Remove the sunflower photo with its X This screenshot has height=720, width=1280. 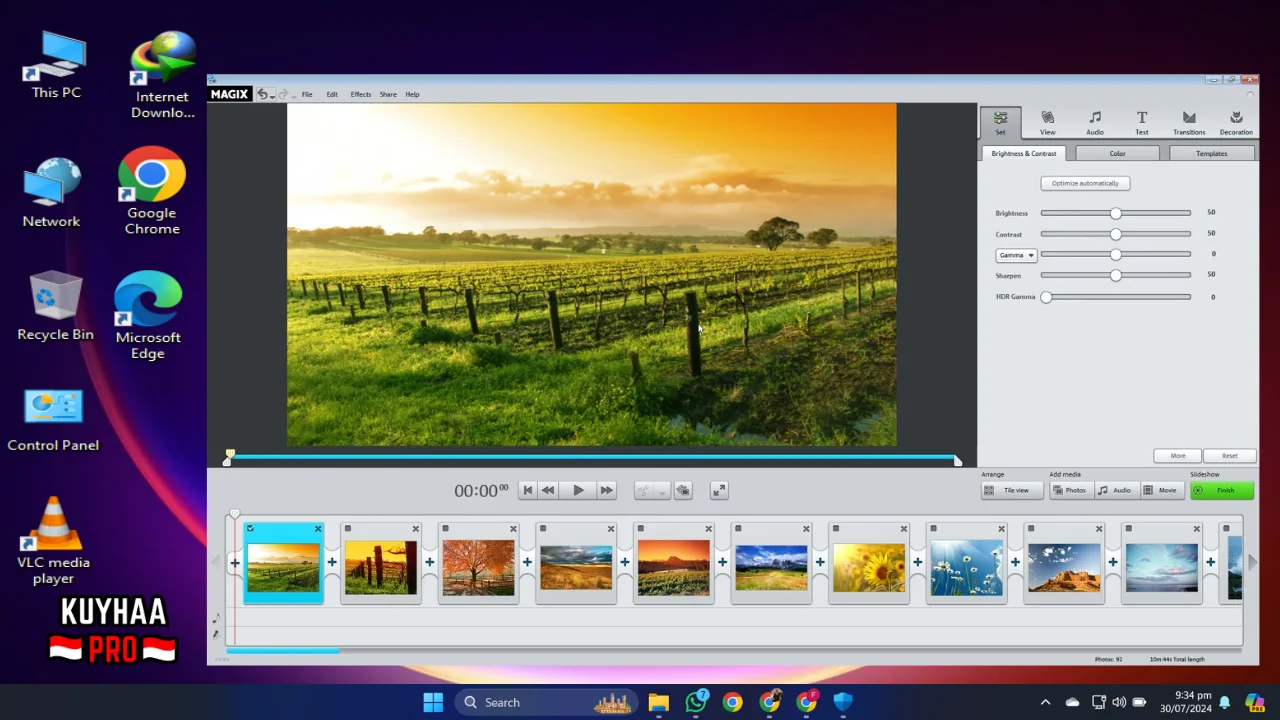pyautogui.click(x=904, y=529)
